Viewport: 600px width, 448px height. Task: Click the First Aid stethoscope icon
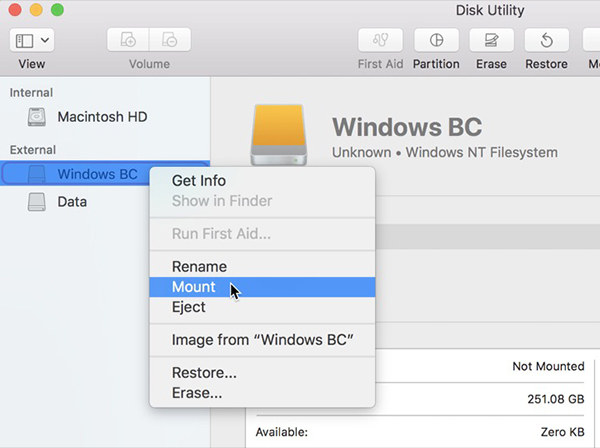(x=380, y=40)
